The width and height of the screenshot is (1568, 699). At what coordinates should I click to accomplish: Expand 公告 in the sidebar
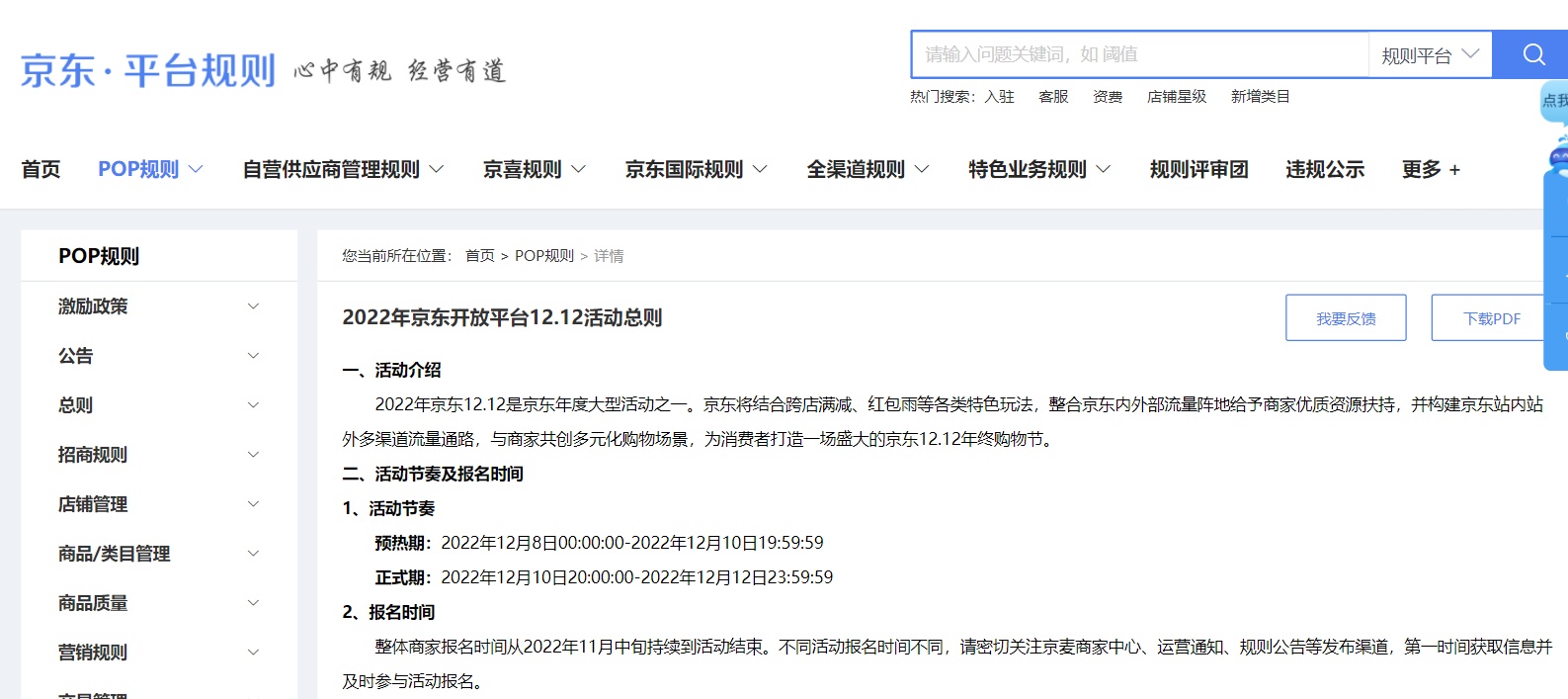point(159,356)
